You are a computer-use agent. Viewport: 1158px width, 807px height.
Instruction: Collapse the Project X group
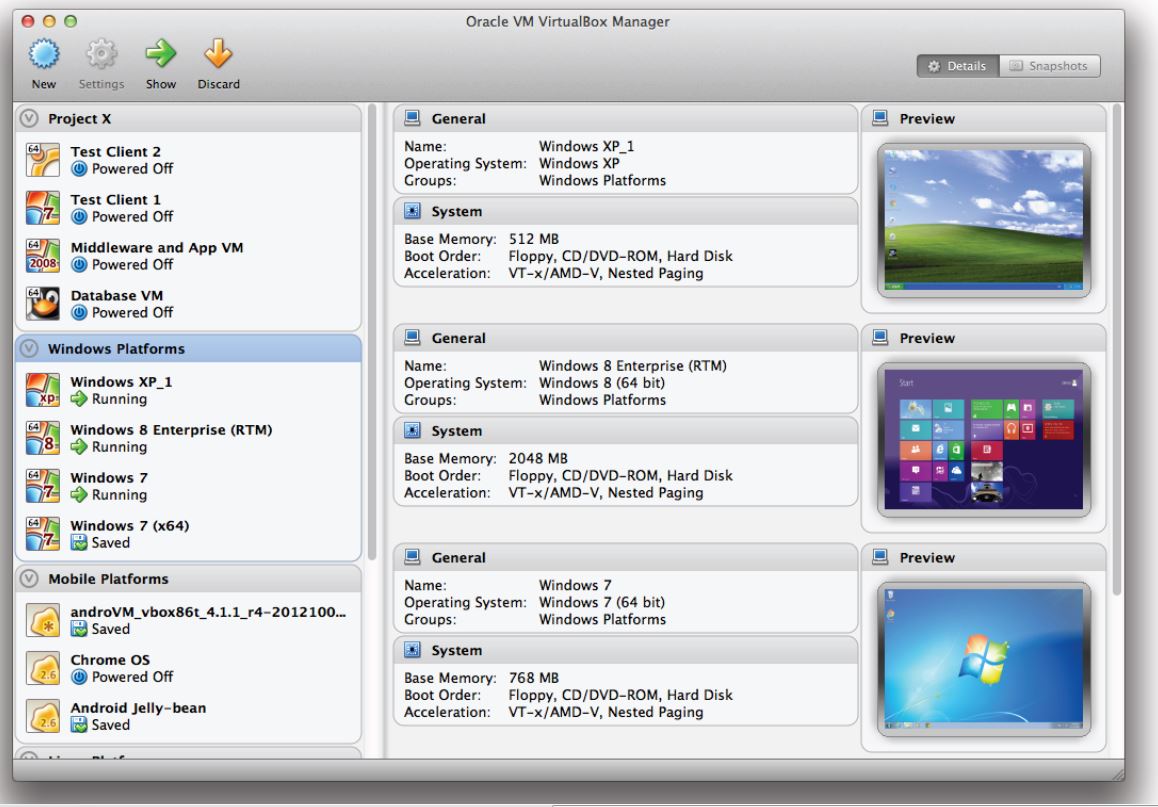[x=29, y=118]
